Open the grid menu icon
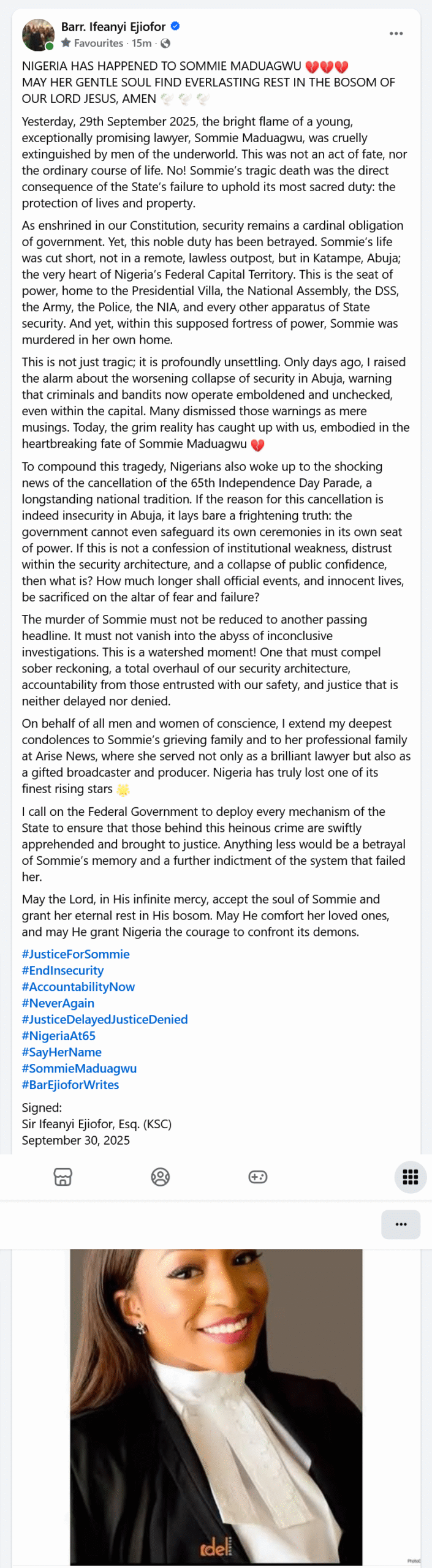432x1568 pixels. (x=410, y=1177)
